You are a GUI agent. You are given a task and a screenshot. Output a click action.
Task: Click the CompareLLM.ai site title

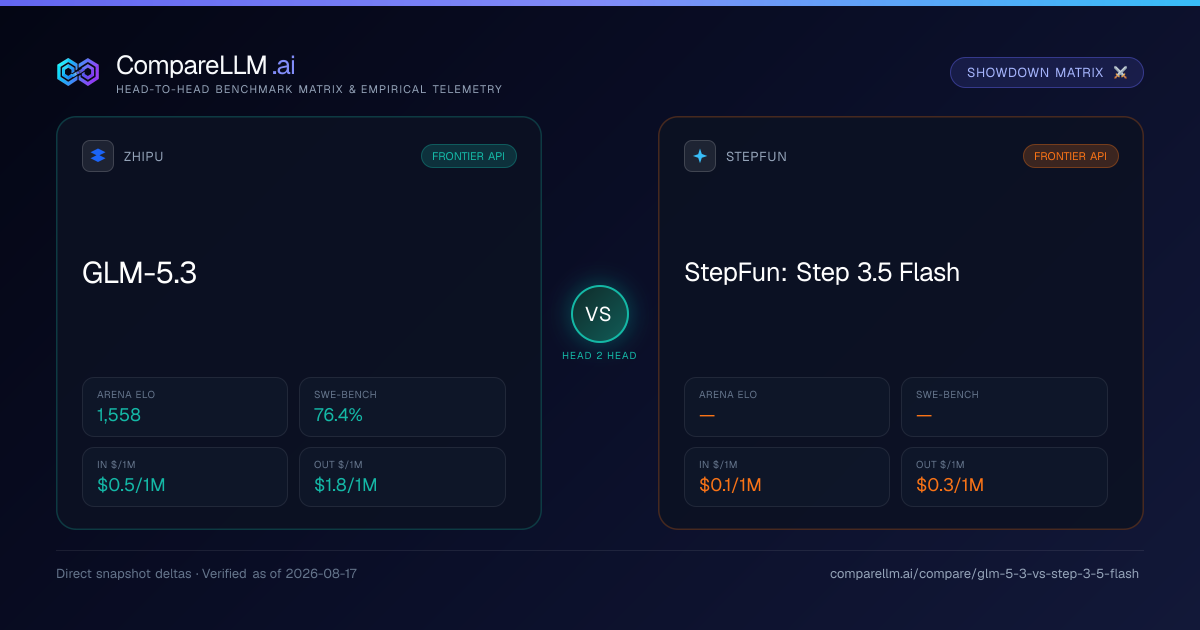pos(205,65)
